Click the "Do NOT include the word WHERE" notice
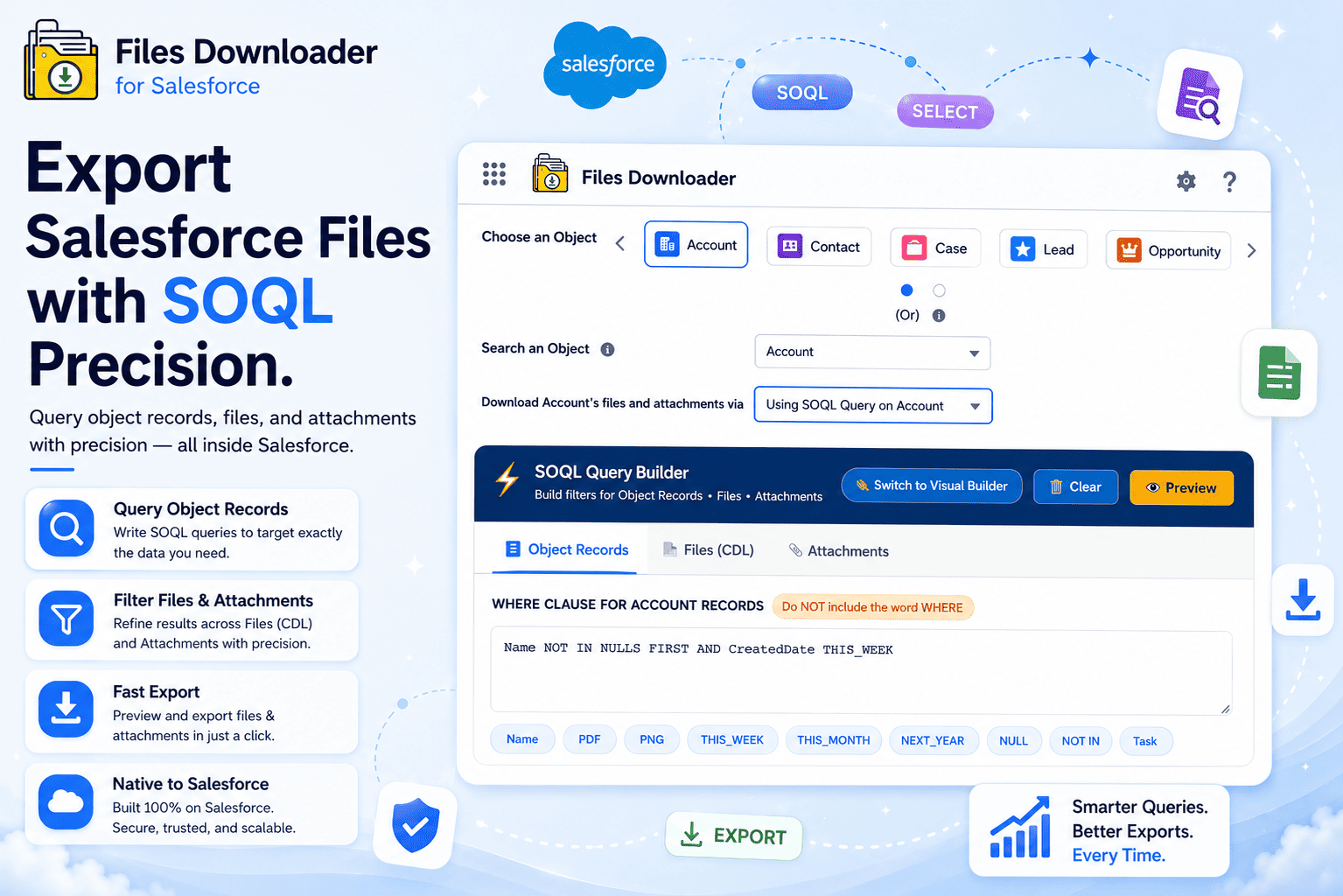Viewport: 1343px width, 896px height. click(x=872, y=607)
